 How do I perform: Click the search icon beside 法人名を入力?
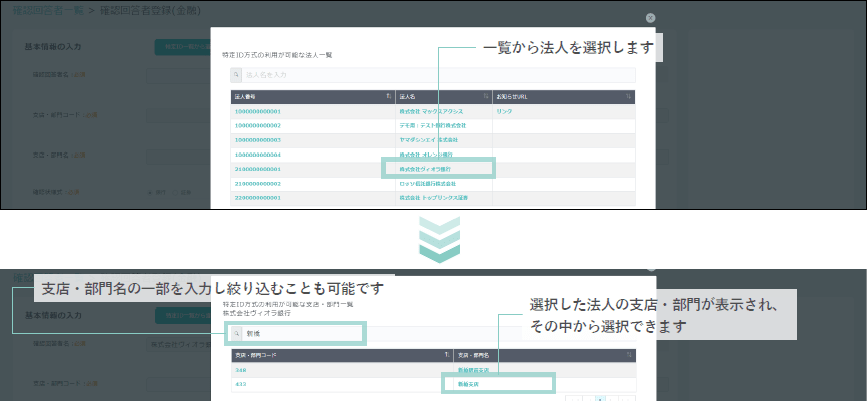click(x=236, y=75)
